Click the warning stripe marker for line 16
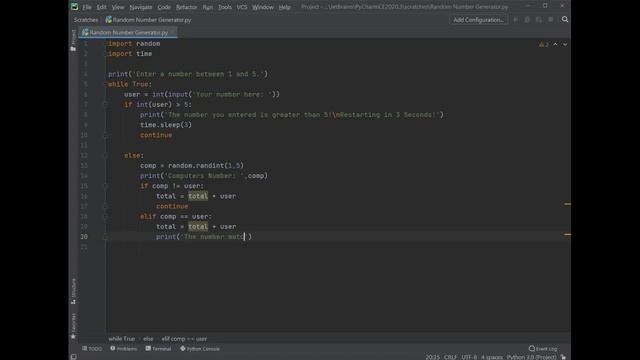This screenshot has width=640, height=360. pyautogui.click(x=567, y=204)
